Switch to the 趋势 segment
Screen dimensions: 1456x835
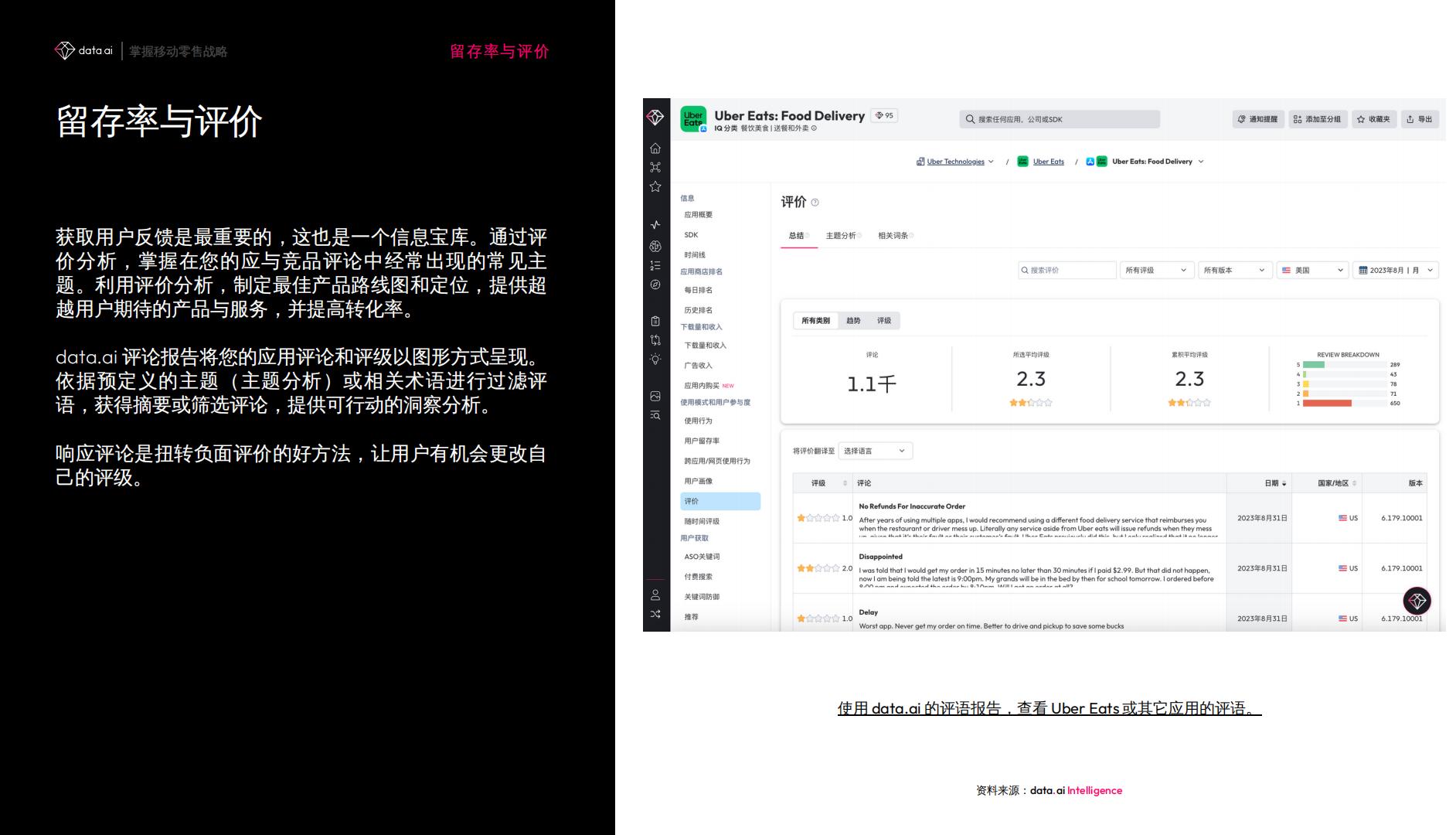click(853, 321)
